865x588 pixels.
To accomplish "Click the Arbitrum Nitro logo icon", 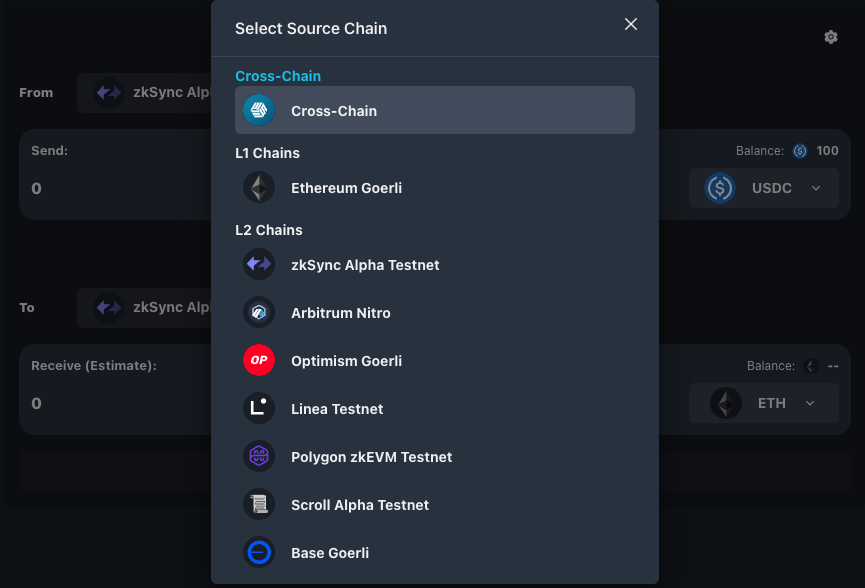I will point(259,313).
